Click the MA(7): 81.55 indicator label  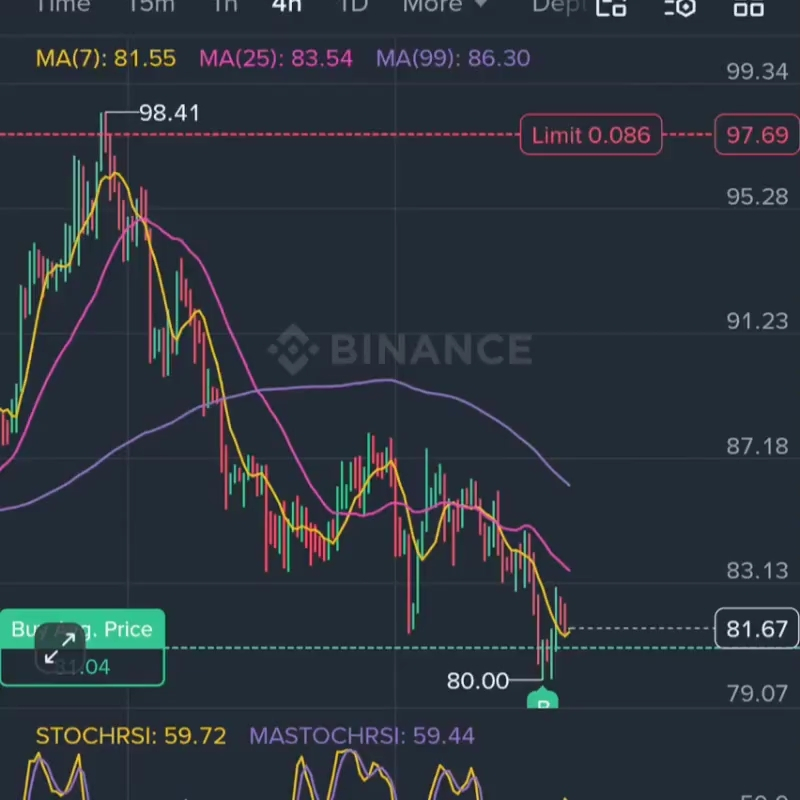tap(106, 58)
